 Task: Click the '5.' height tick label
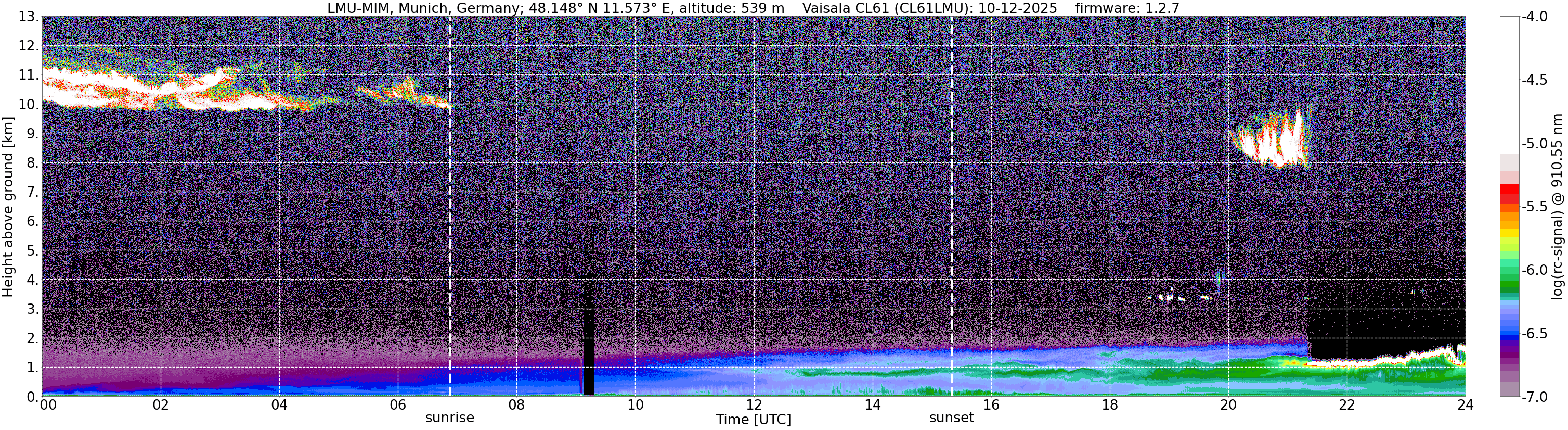point(32,250)
